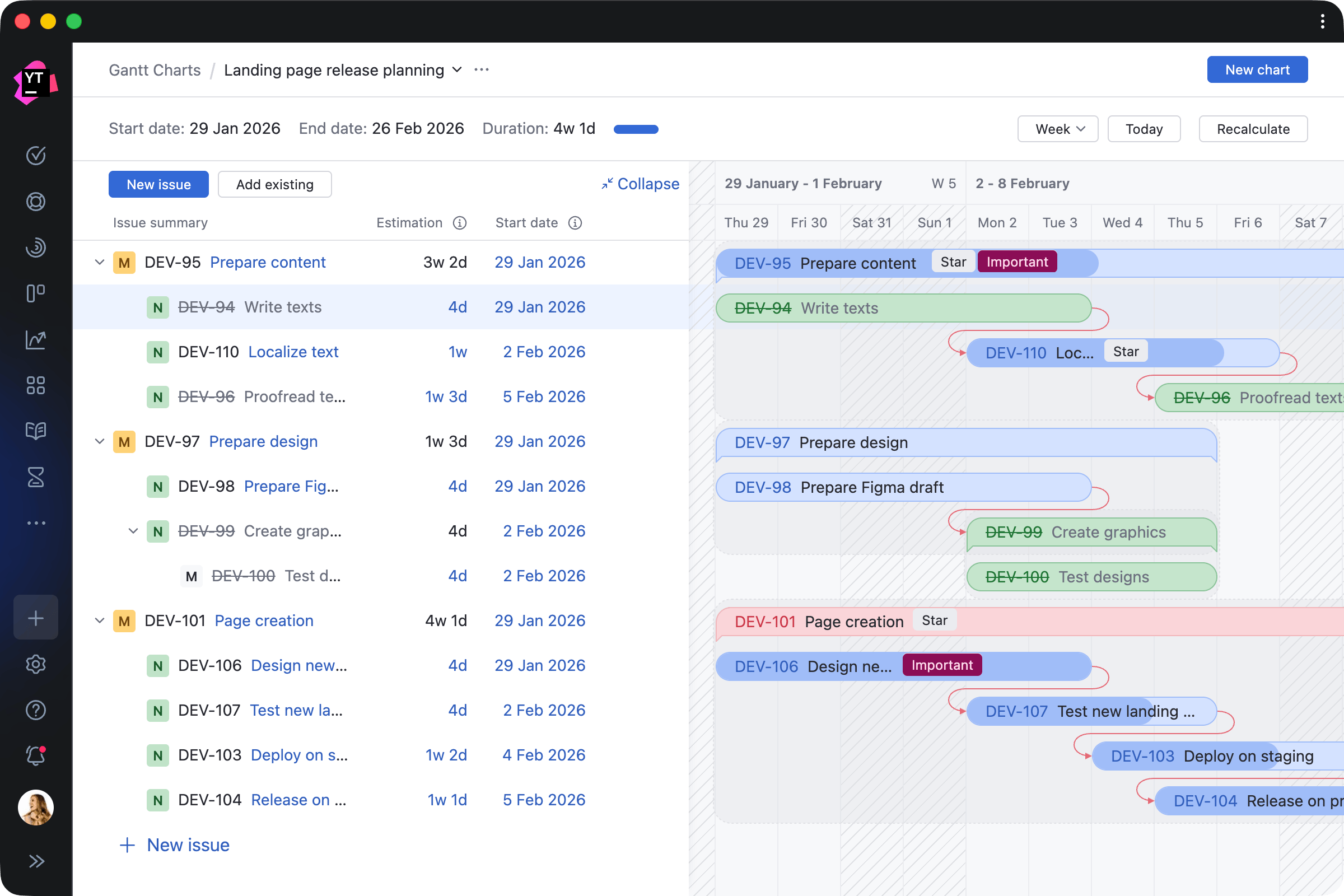Open the spiral Dashboards icon in sidebar

[35, 248]
